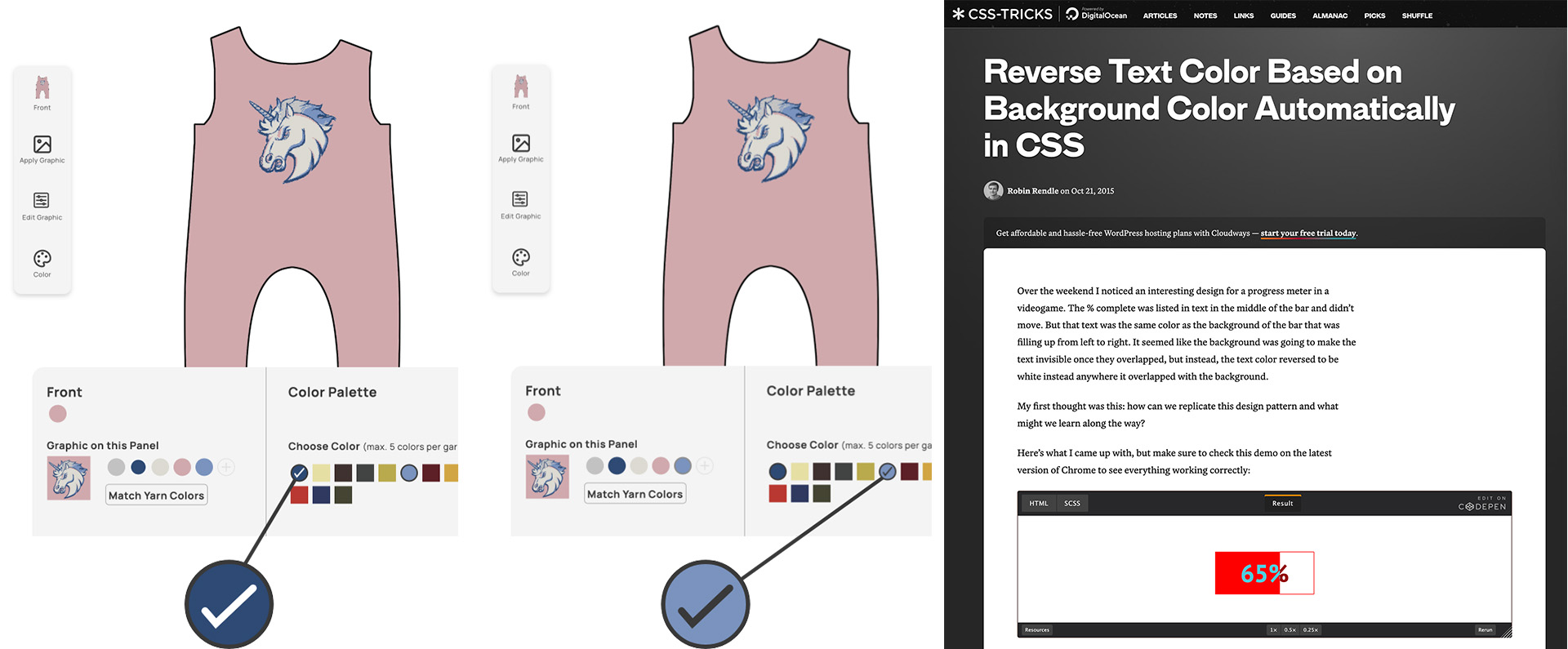Switch to the HTML tab in CodePen
The height and width of the screenshot is (649, 1568).
tap(1039, 504)
